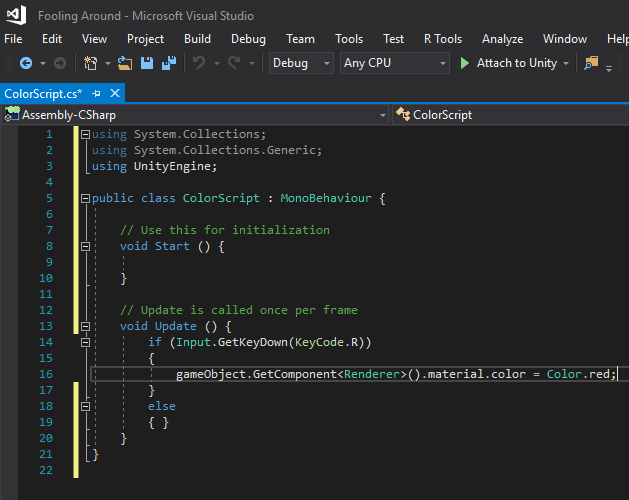Click the Renderer type in line 16

372,374
